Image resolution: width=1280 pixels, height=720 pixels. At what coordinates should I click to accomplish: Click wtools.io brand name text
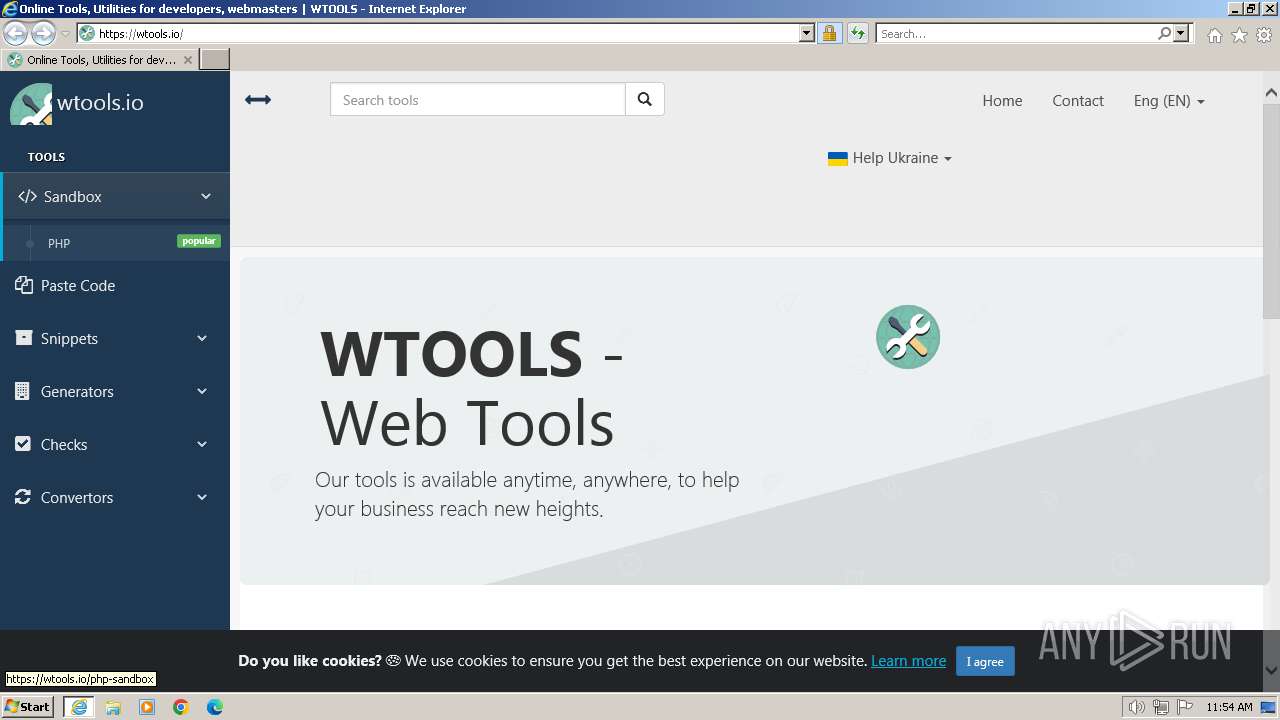pyautogui.click(x=100, y=103)
